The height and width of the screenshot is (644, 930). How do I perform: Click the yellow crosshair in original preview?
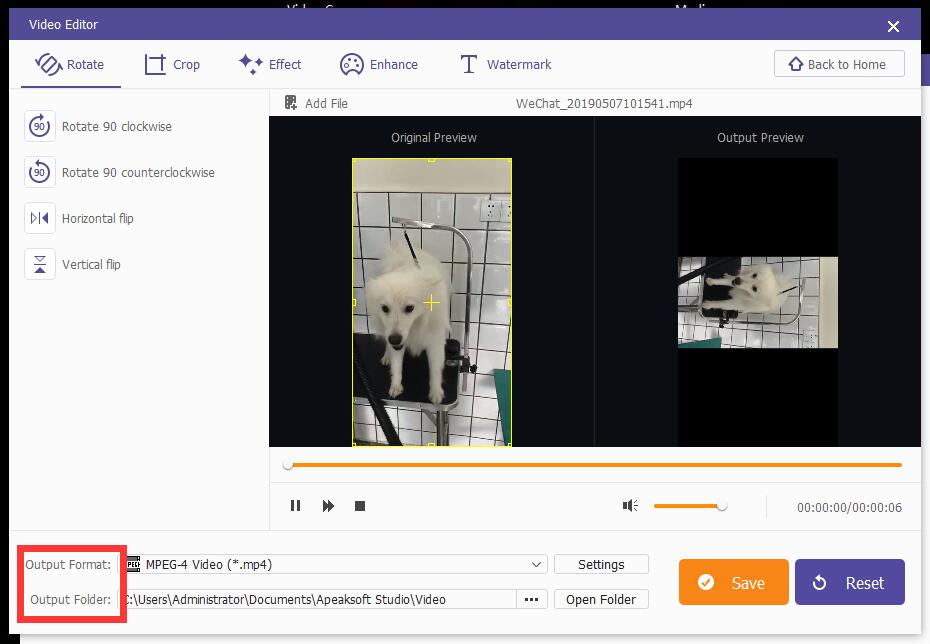432,302
